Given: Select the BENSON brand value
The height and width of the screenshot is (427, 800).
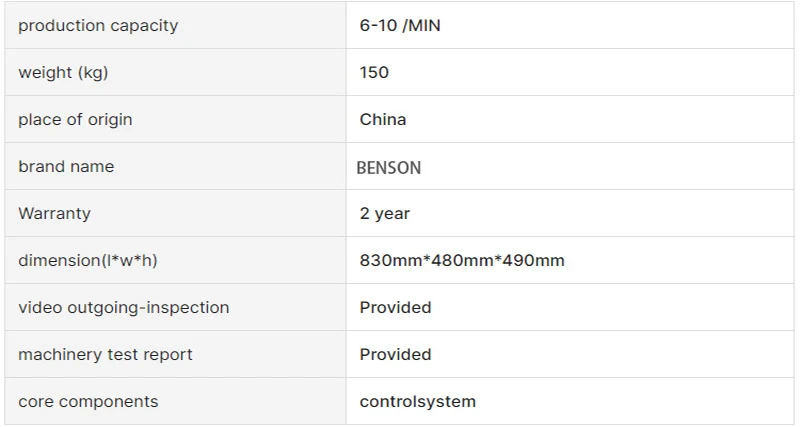Looking at the screenshot, I should [389, 168].
